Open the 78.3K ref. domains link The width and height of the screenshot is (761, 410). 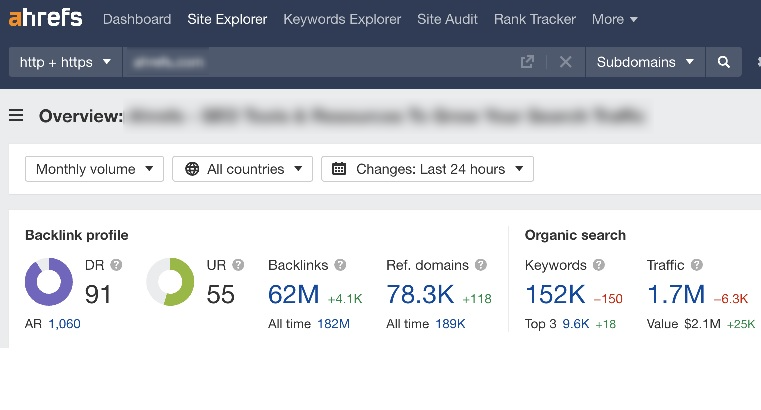tap(420, 295)
